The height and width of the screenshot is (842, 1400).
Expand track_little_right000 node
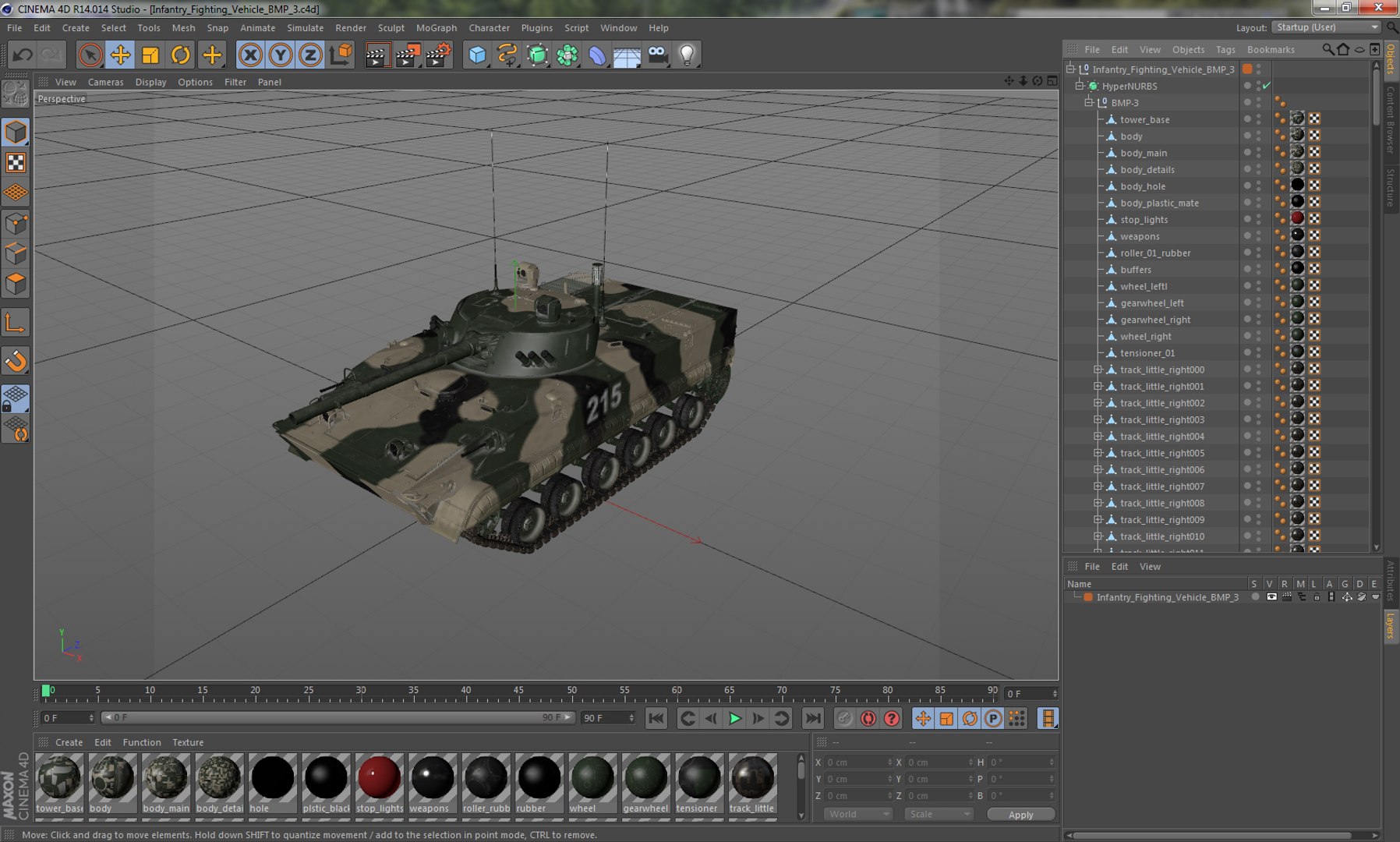click(x=1098, y=370)
